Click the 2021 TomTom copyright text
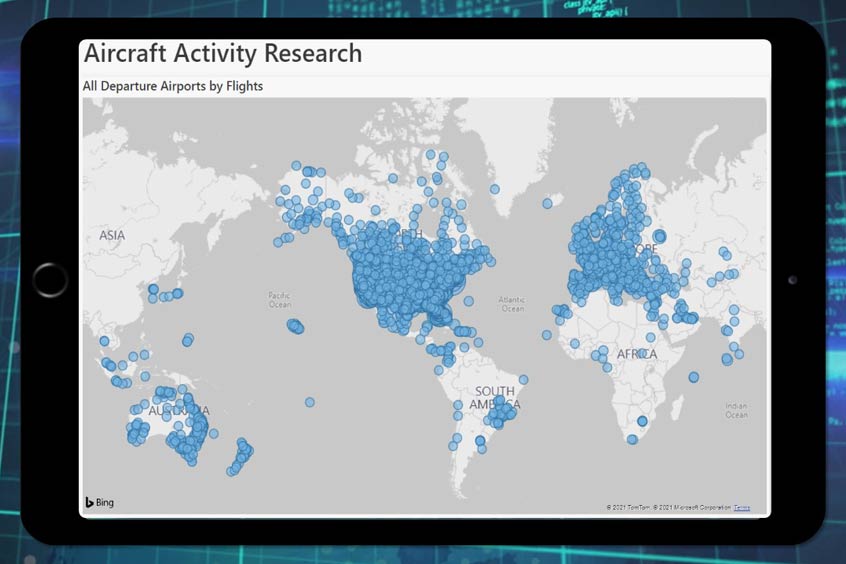Viewport: 846px width, 564px height. point(629,508)
